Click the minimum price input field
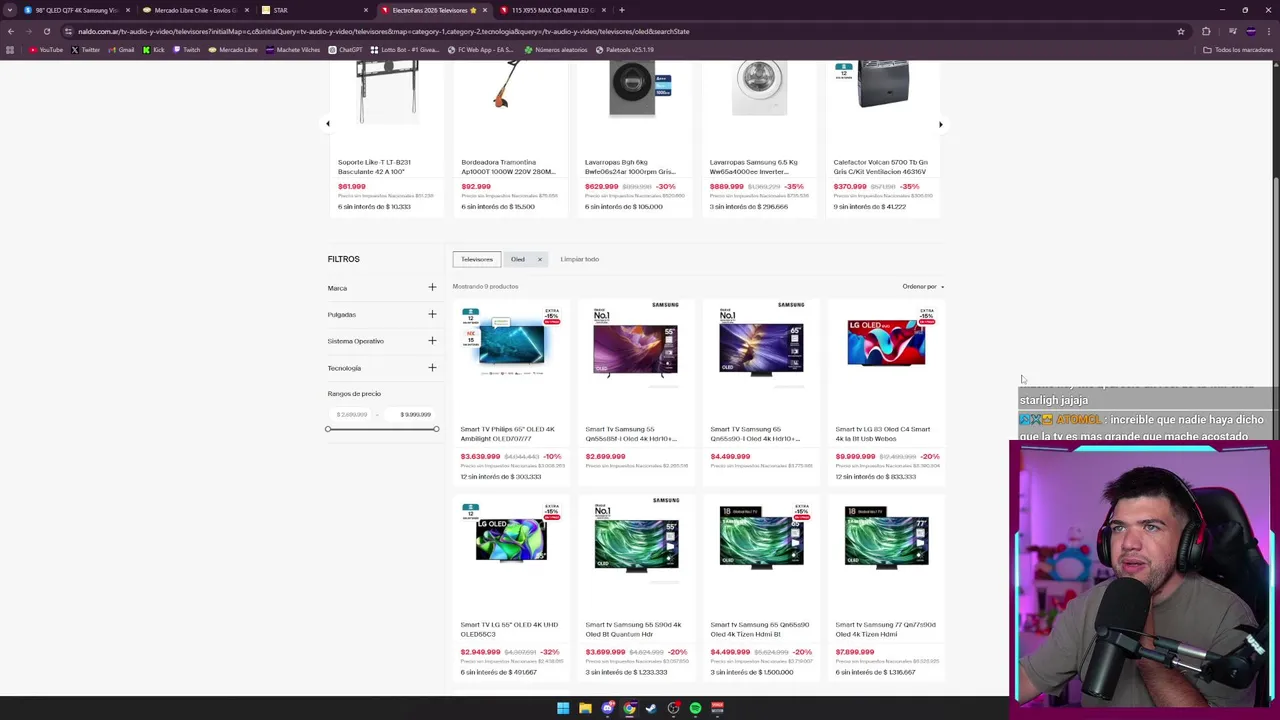This screenshot has width=1280, height=720. pyautogui.click(x=352, y=415)
